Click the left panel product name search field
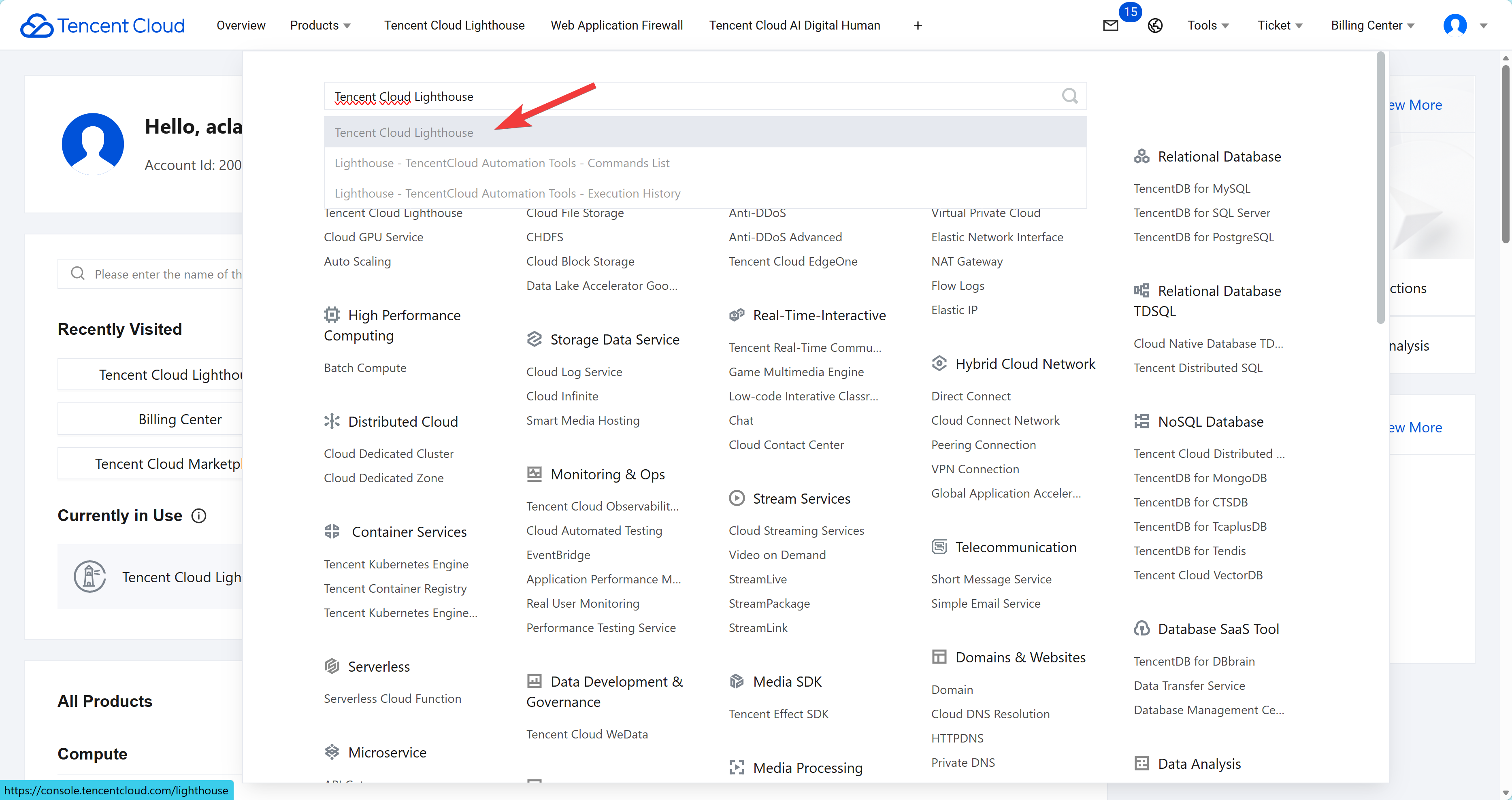The width and height of the screenshot is (1512, 800). [150, 274]
